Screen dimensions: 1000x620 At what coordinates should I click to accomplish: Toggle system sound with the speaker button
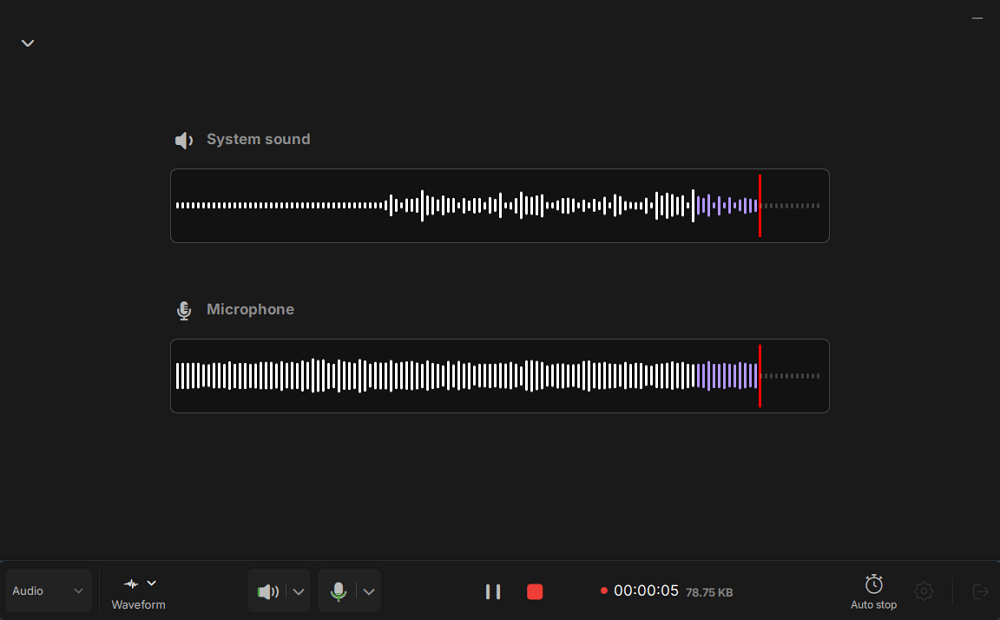coord(268,592)
